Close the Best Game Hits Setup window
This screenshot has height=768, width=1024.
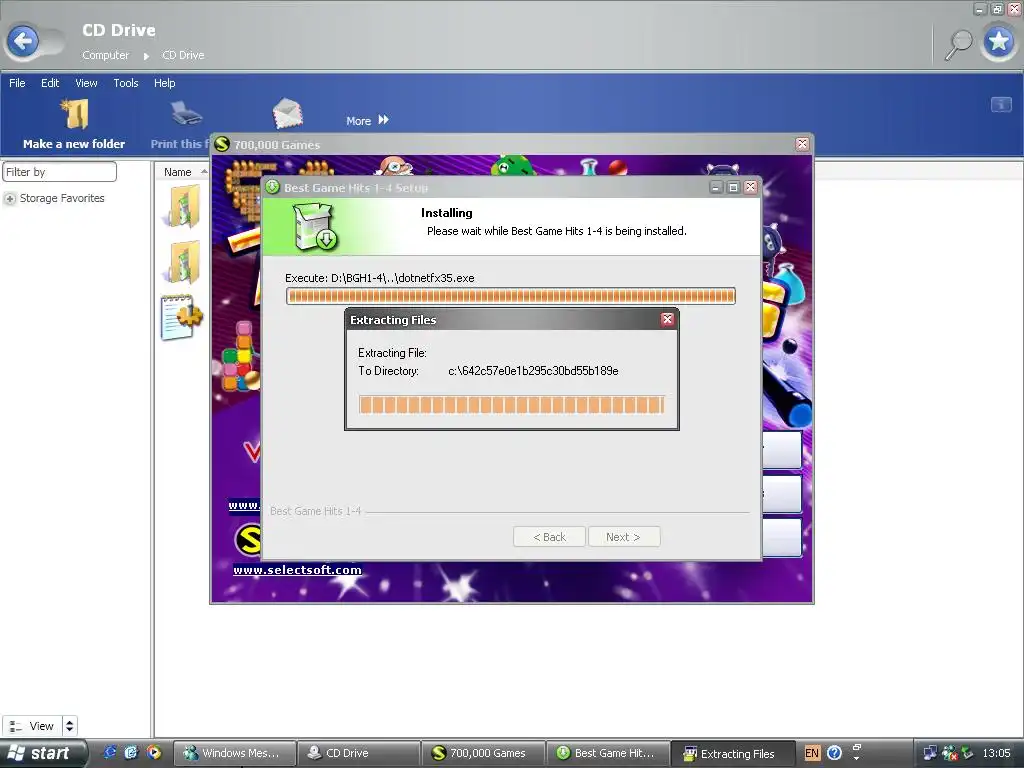coord(751,187)
